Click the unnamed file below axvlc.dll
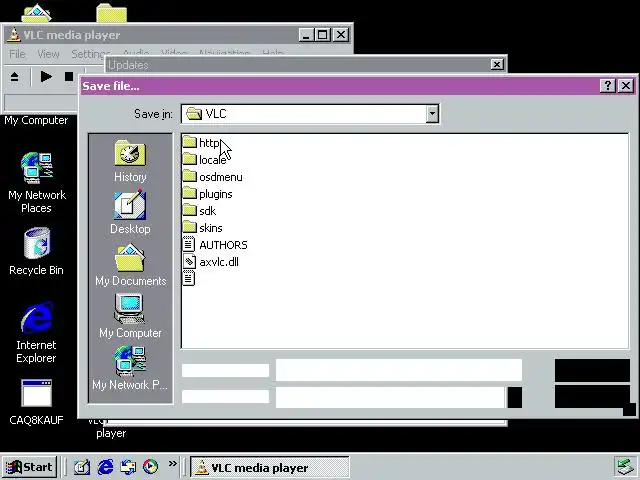 click(x=189, y=279)
